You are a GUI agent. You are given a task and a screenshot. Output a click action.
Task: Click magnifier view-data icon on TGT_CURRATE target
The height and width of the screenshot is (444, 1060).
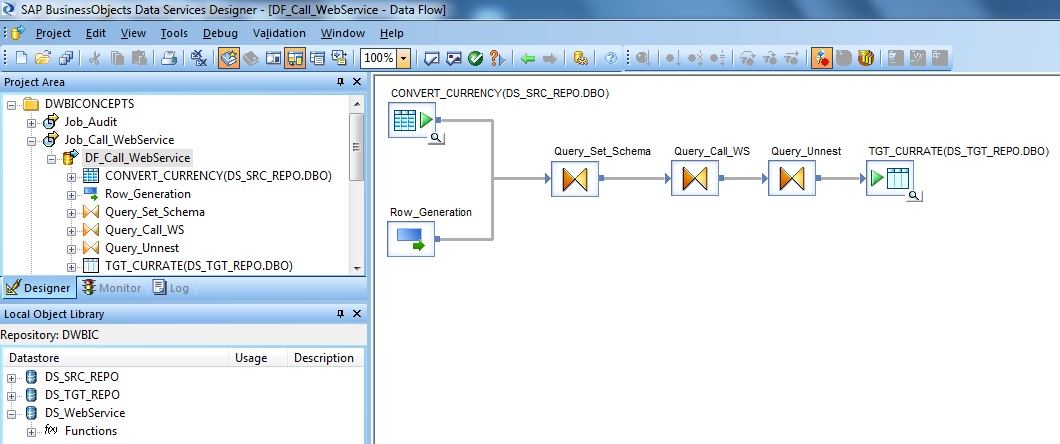coord(915,196)
